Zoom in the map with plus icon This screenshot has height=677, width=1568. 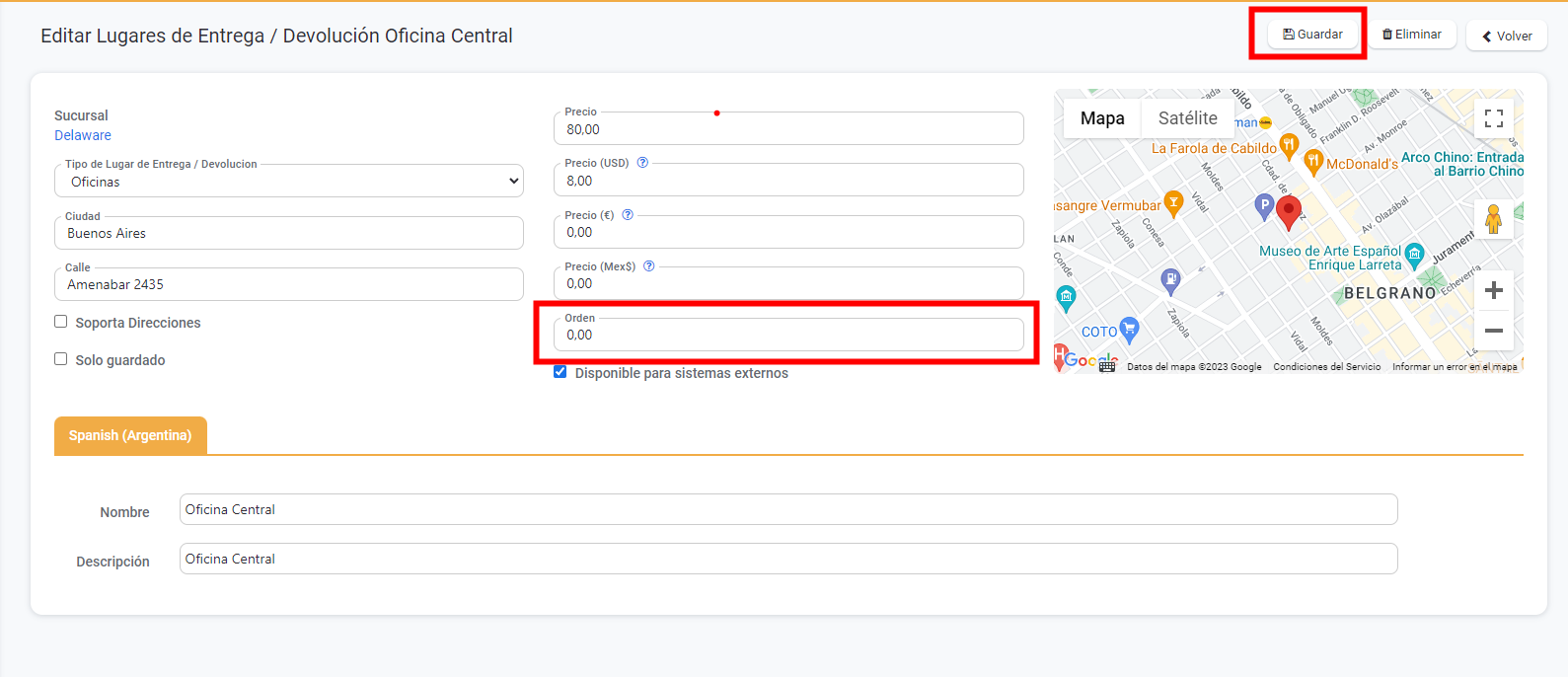click(1493, 290)
